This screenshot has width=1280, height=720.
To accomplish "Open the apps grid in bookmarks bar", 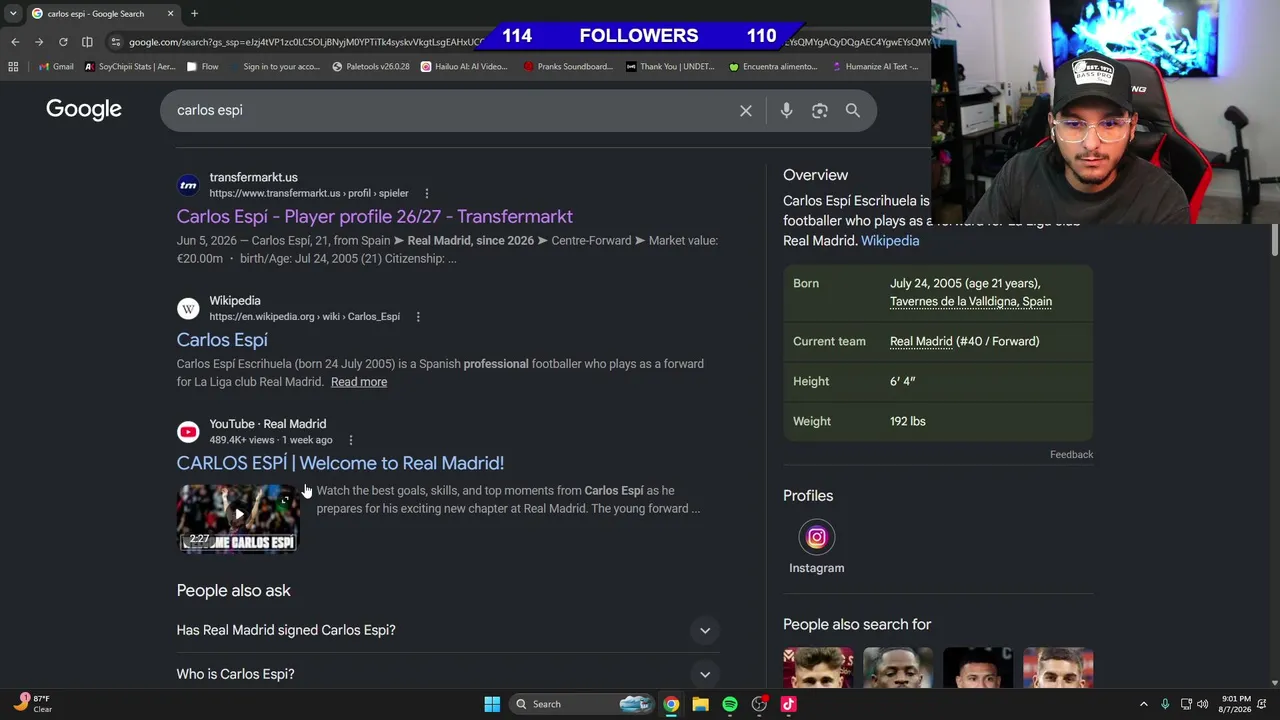I will coord(13,67).
